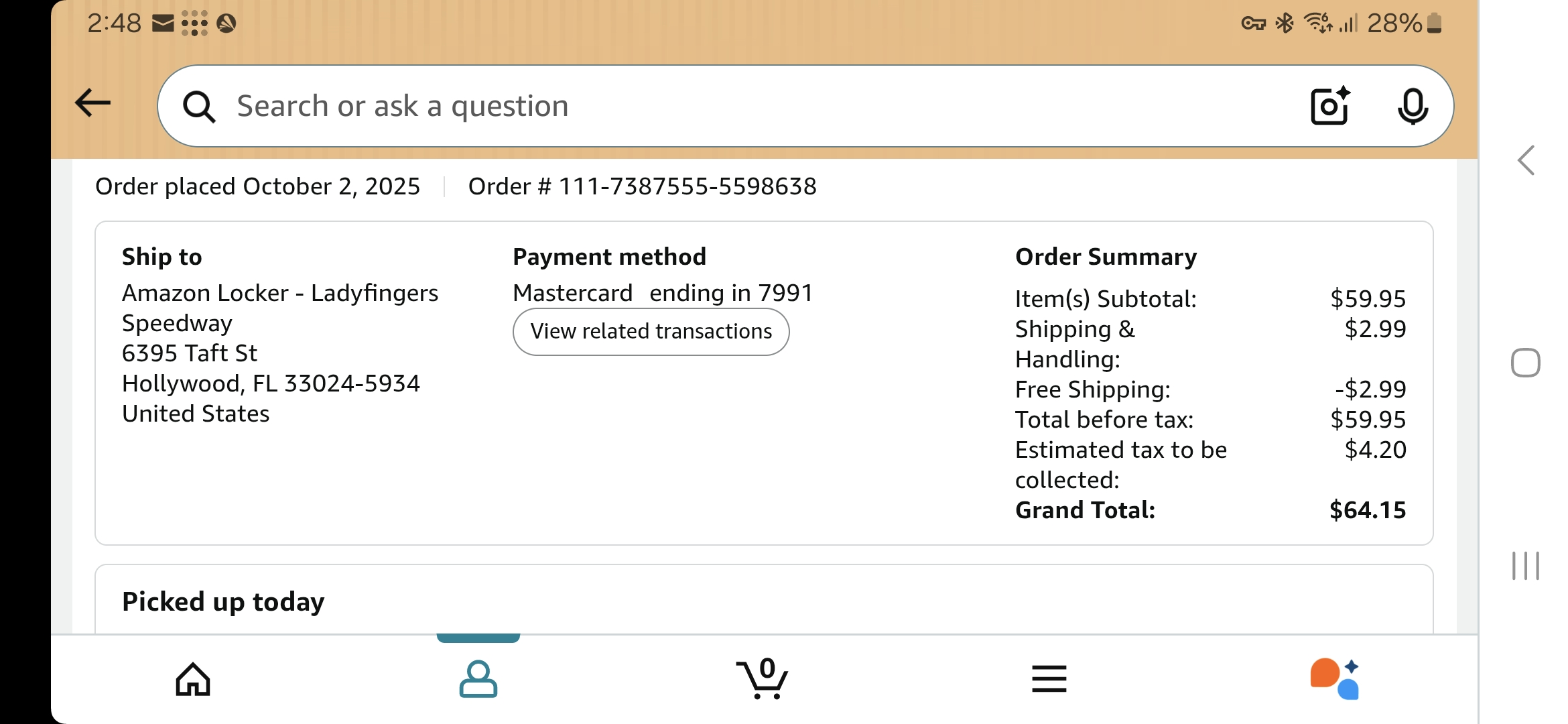Launch the Rufus AI assistant icon
This screenshot has width=1568, height=724.
1335,678
